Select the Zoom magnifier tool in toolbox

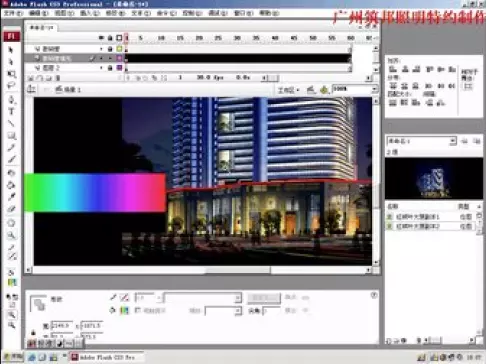(11, 236)
